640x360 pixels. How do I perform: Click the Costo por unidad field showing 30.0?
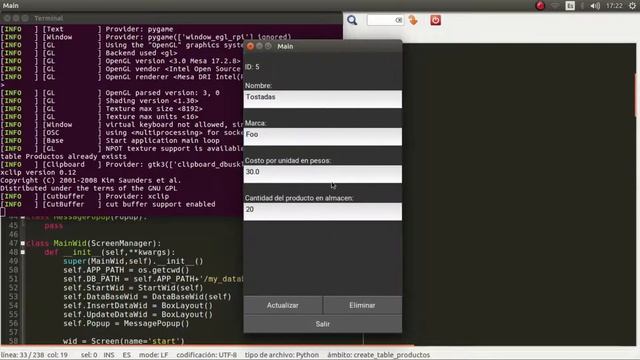tap(322, 174)
